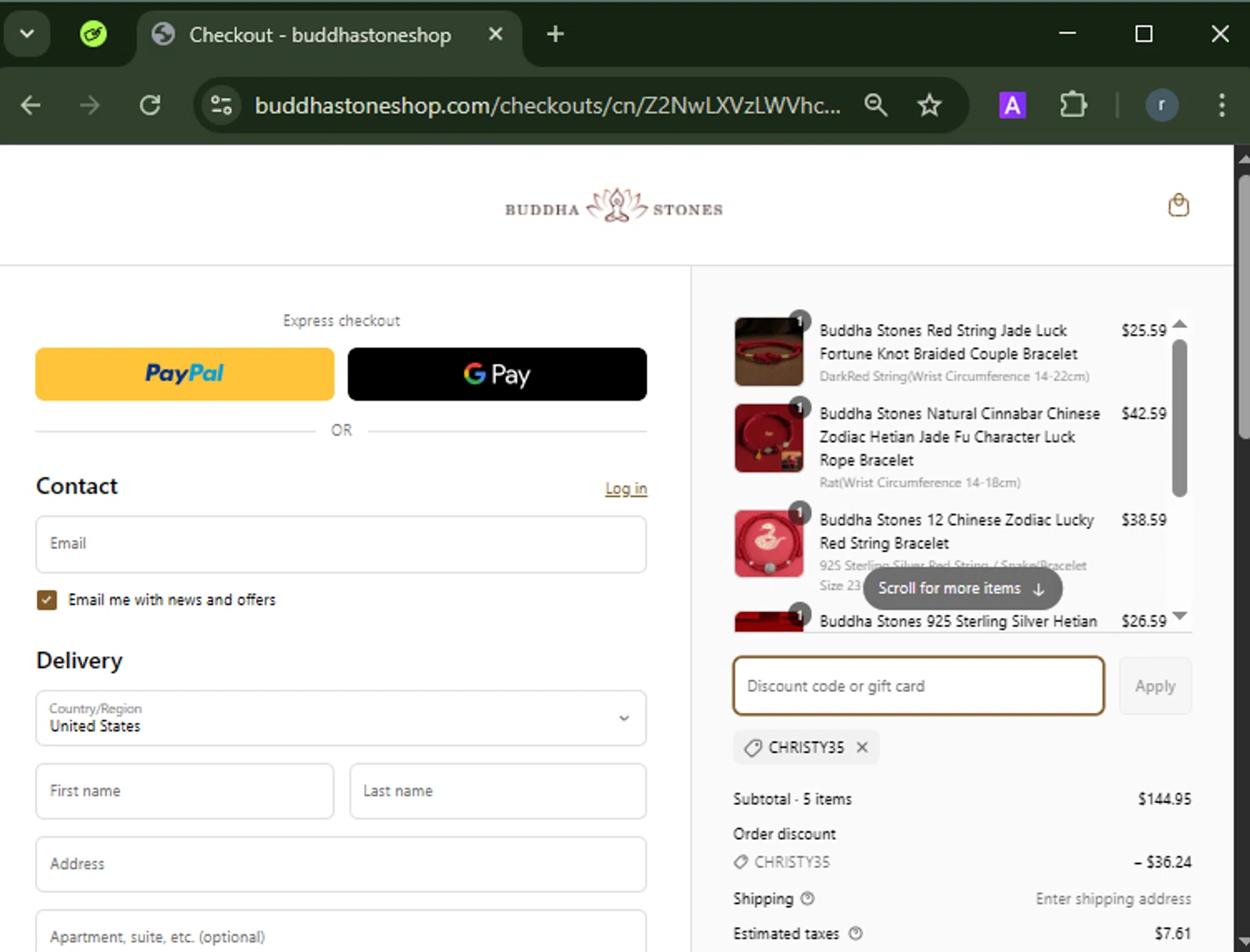Click the Apartment, suite field
Image resolution: width=1250 pixels, height=952 pixels.
pos(341,933)
